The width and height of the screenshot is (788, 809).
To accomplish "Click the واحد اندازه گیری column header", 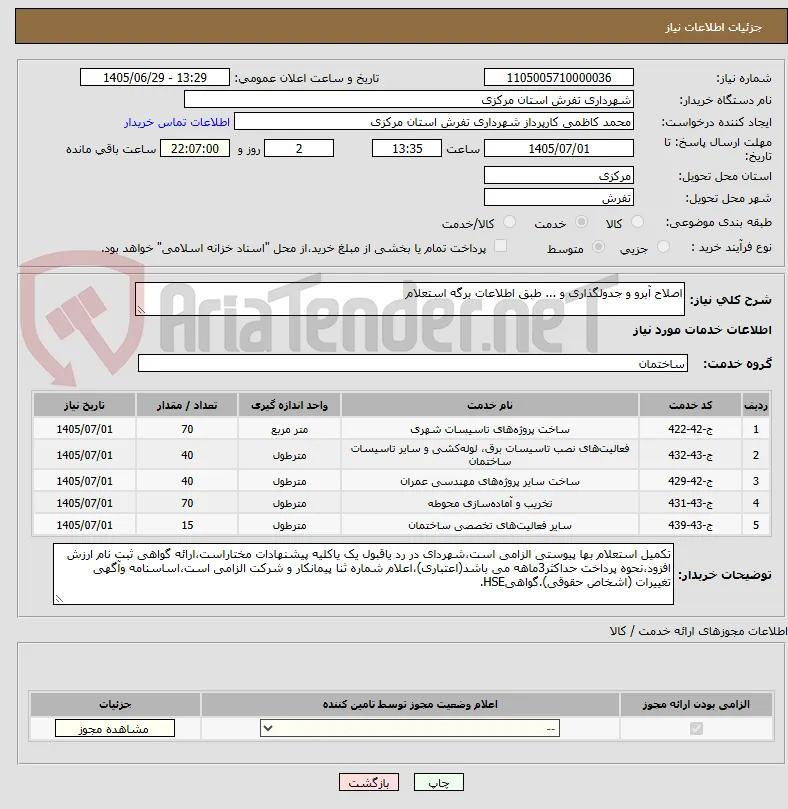I will (289, 405).
